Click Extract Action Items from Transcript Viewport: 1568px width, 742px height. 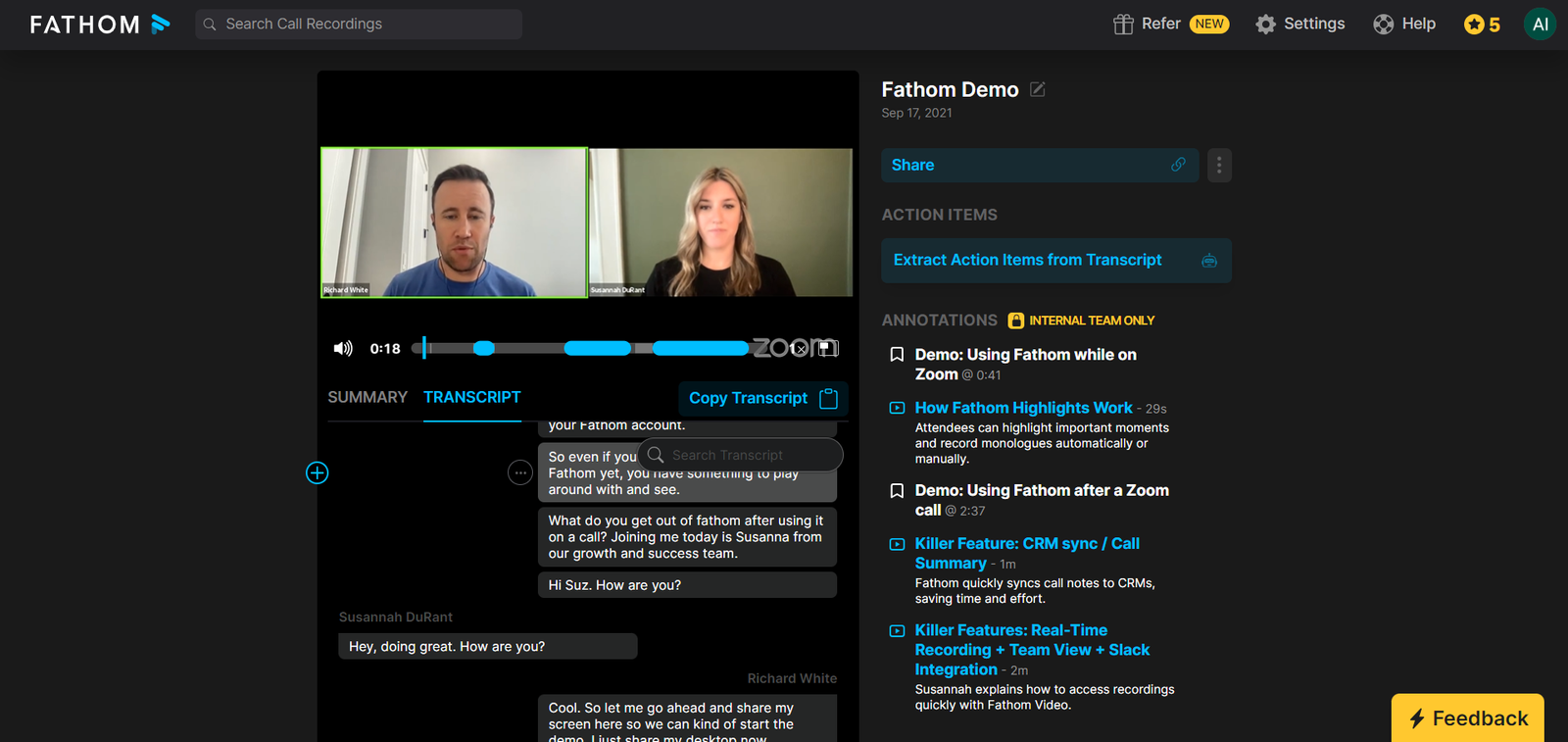tap(1056, 260)
